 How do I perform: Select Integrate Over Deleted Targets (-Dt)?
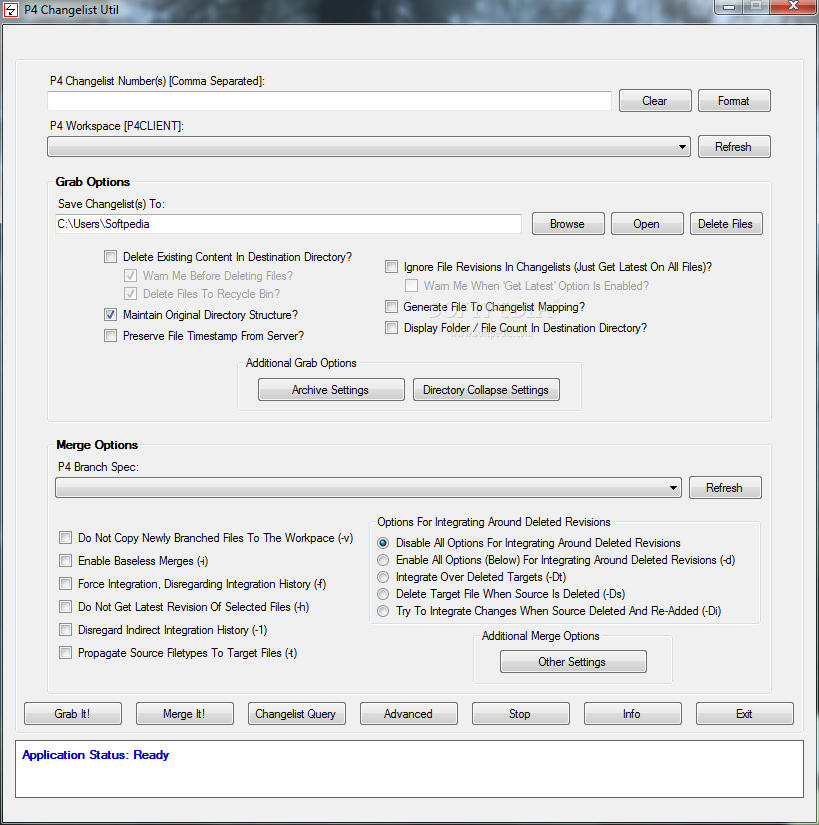click(x=383, y=577)
